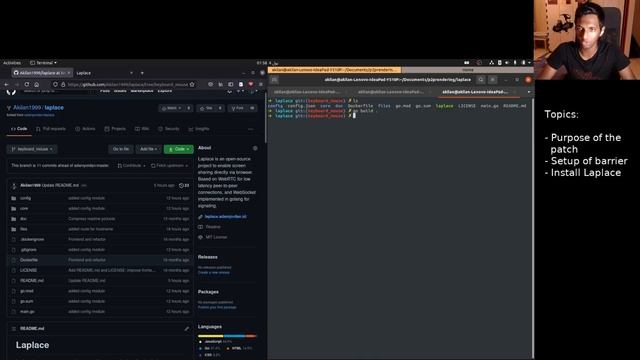Viewport: 640px width, 360px height.
Task: Switch to the Pull requests tab
Action: [x=51, y=129]
